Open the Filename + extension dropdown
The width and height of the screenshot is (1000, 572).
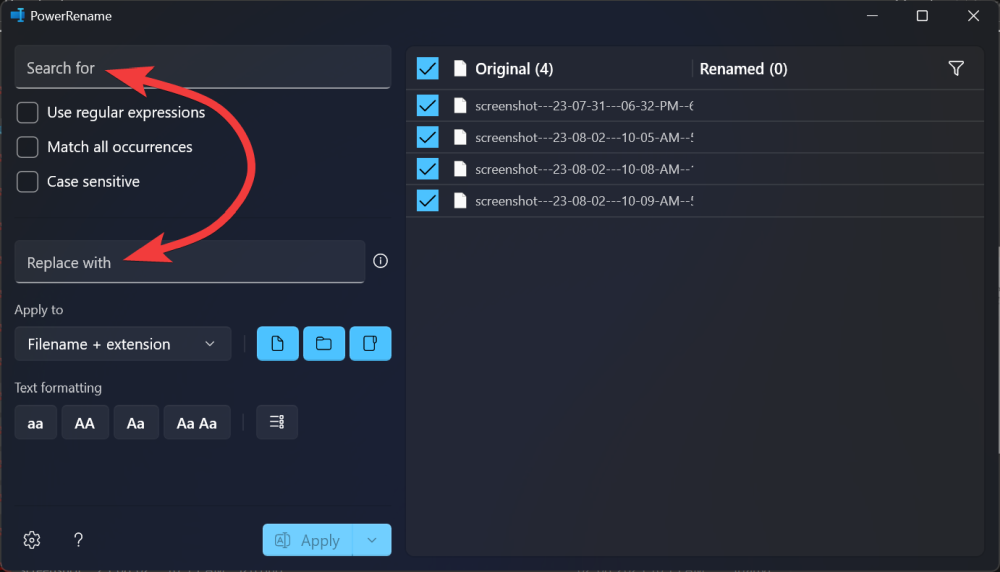click(x=122, y=344)
